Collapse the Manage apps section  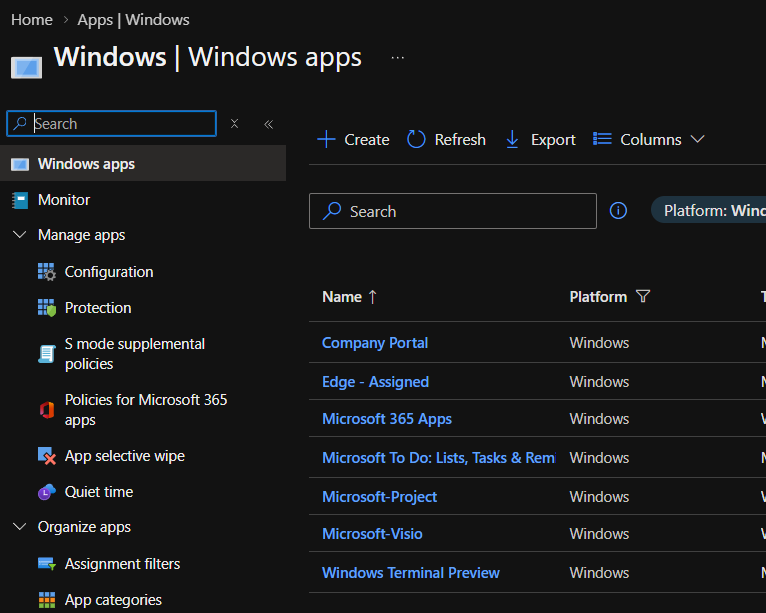(x=20, y=235)
